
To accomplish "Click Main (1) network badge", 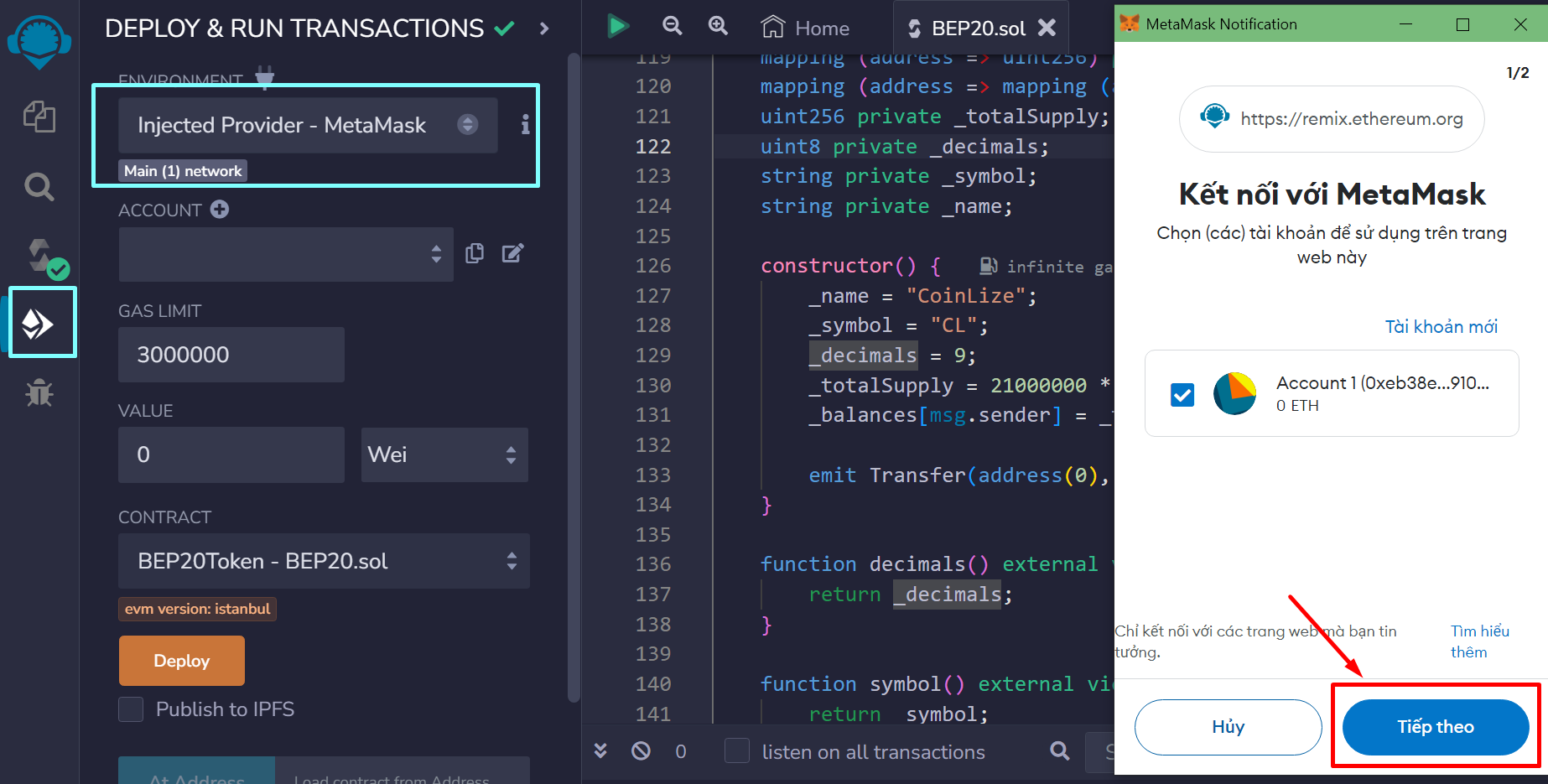I will (x=183, y=171).
